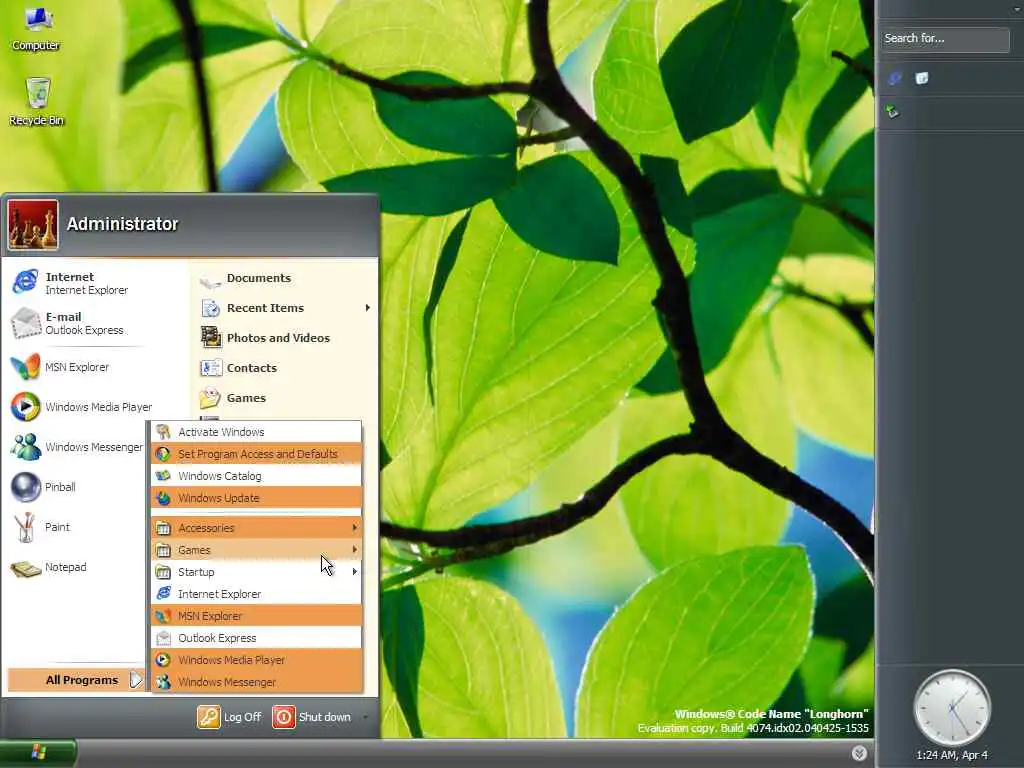This screenshot has width=1024, height=768.
Task: Launch Outlook Express from All Programs list
Action: coord(257,638)
